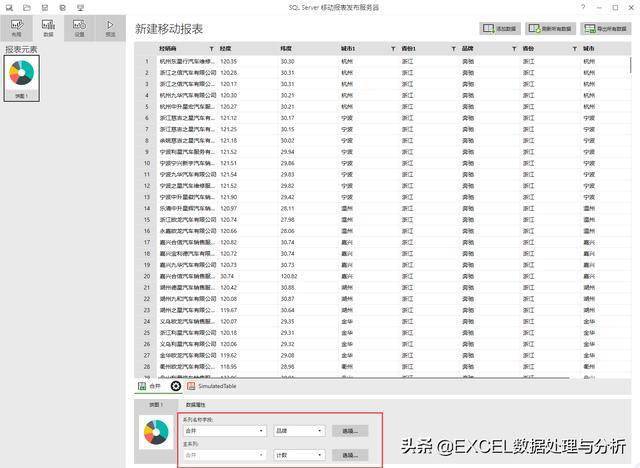The width and height of the screenshot is (640, 468).
Task: Click the longitude cell 118.95
Action: [x=228, y=366]
